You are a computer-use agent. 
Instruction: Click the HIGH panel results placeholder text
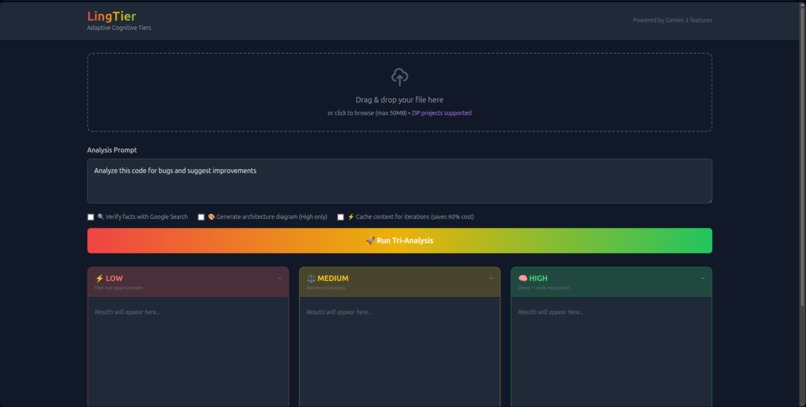(551, 312)
